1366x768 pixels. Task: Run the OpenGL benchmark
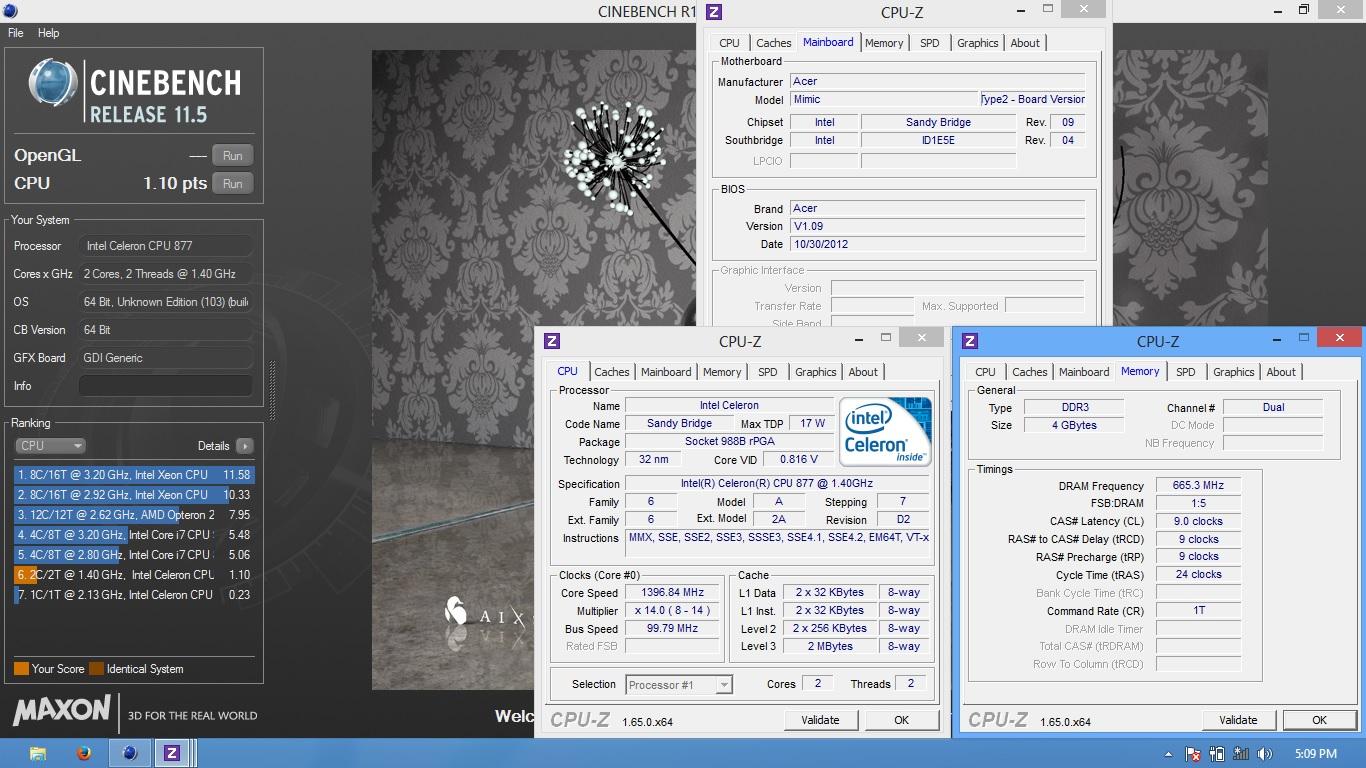(232, 155)
